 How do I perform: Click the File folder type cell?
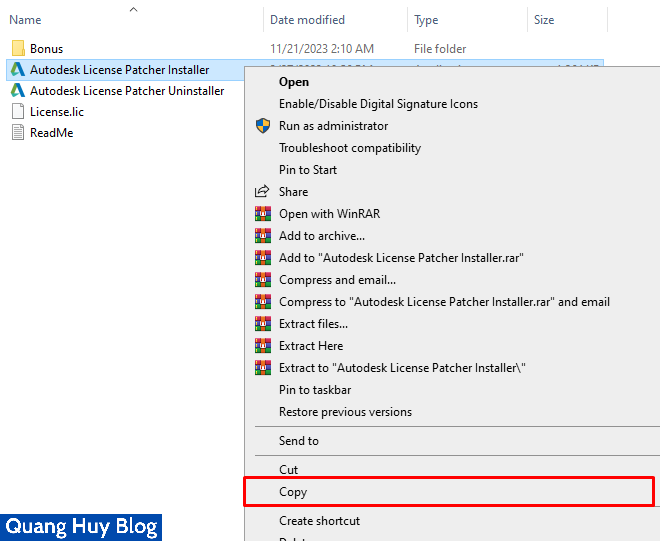pos(440,49)
